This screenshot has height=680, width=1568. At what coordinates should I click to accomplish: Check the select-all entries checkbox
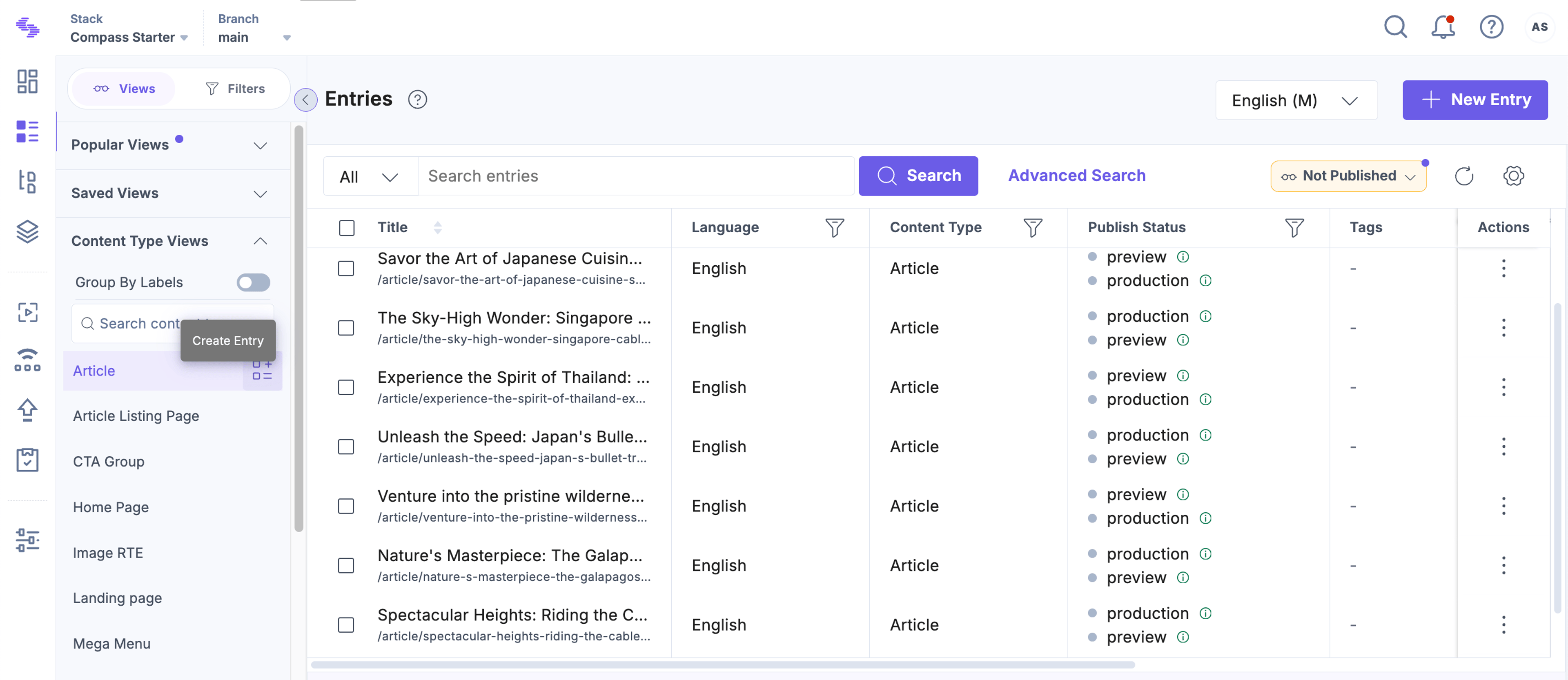click(x=346, y=228)
